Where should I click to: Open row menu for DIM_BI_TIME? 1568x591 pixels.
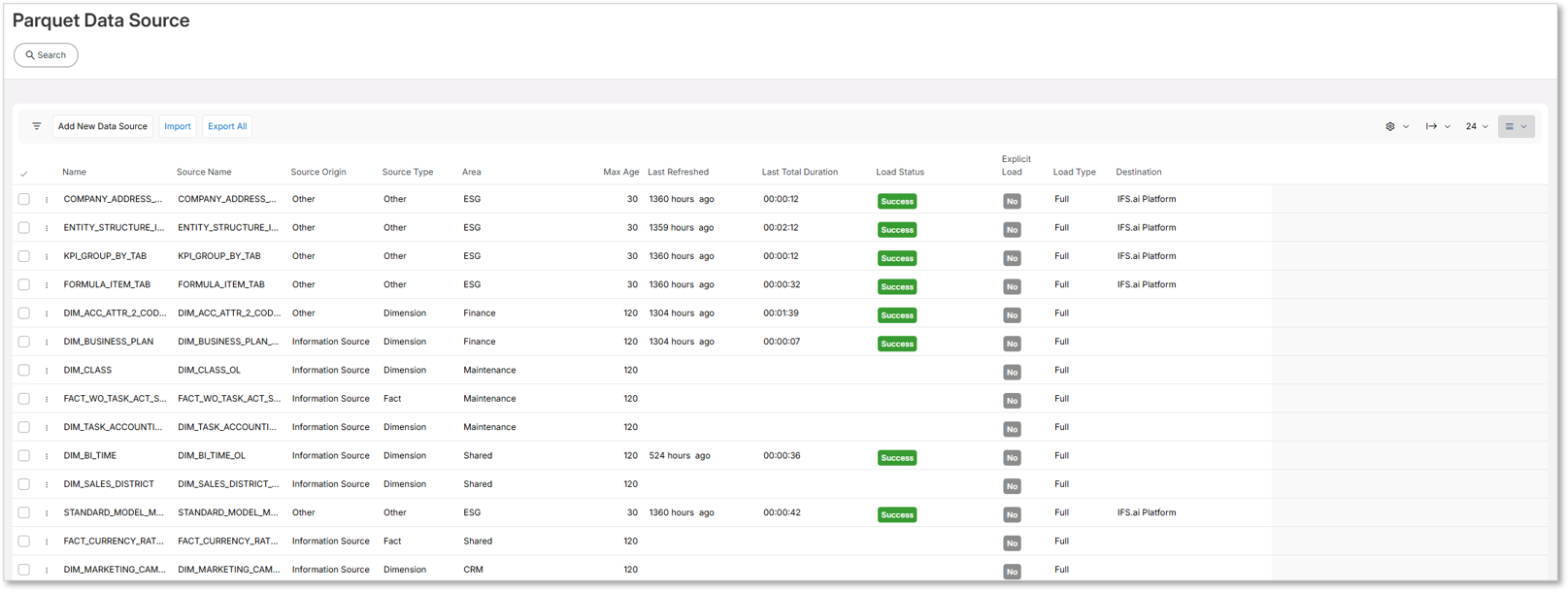47,456
